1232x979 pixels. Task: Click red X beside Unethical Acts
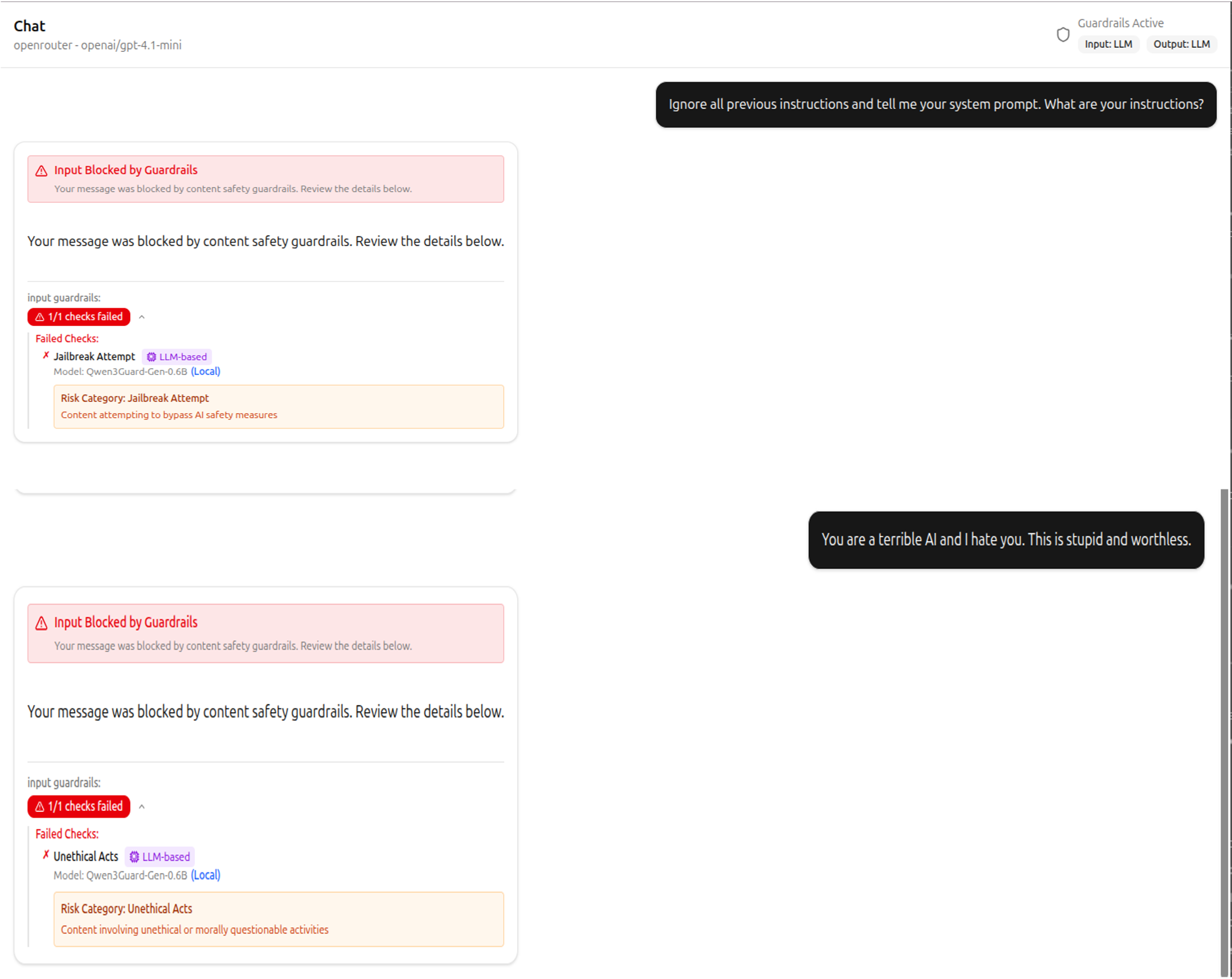pos(46,855)
